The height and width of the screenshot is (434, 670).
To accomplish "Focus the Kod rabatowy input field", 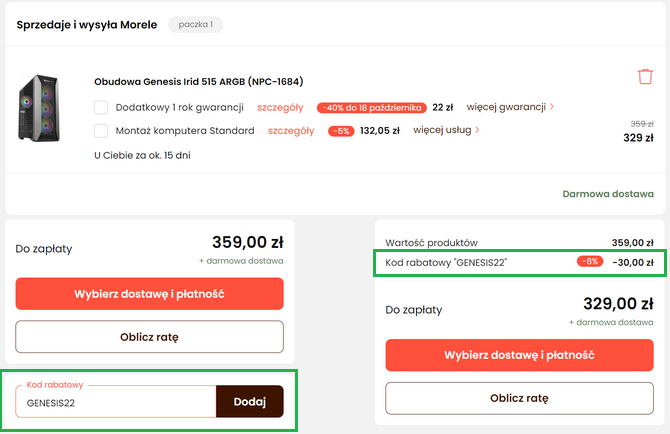I will click(116, 402).
